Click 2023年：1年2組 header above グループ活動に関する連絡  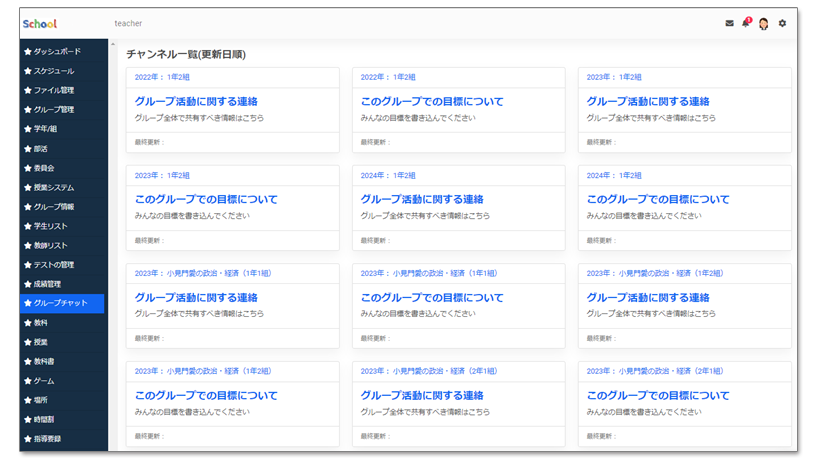614,77
